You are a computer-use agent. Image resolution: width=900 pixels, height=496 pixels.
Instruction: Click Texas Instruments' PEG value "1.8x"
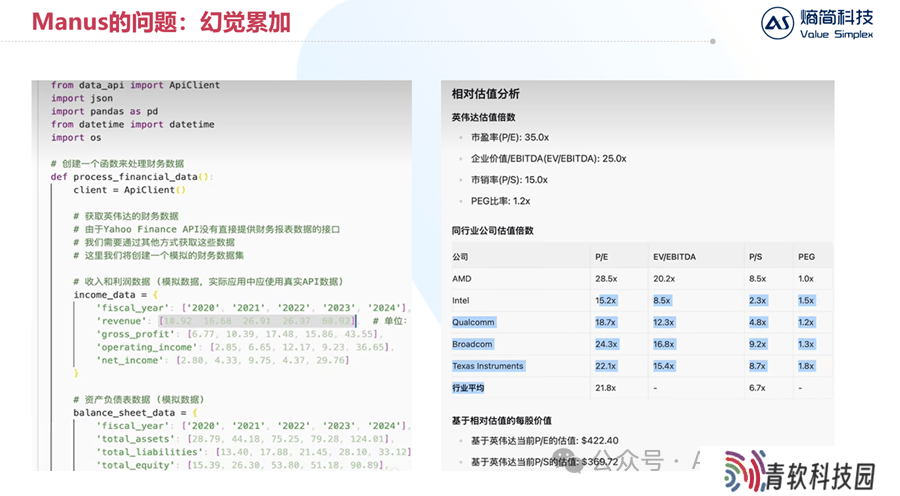click(x=806, y=366)
